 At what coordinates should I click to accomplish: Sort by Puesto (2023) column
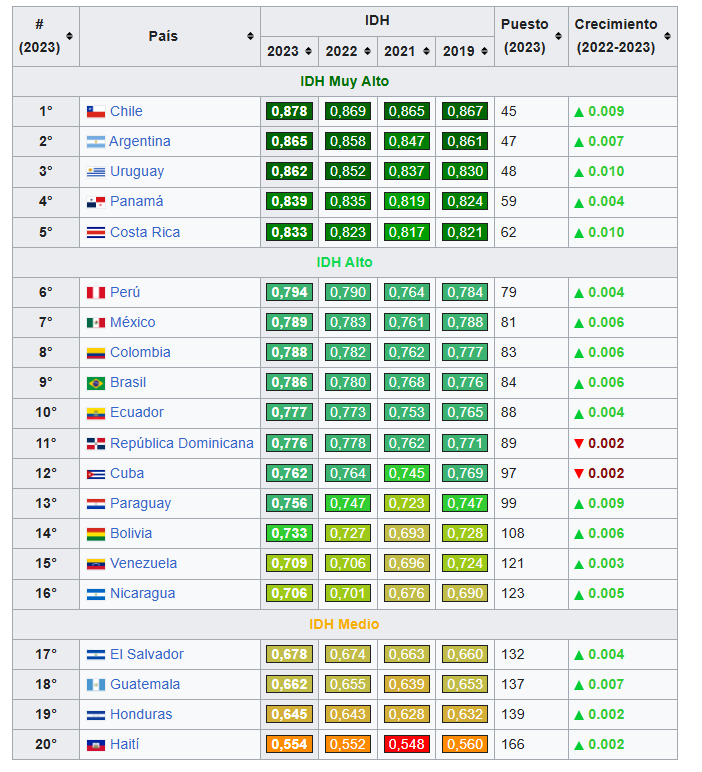(558, 36)
